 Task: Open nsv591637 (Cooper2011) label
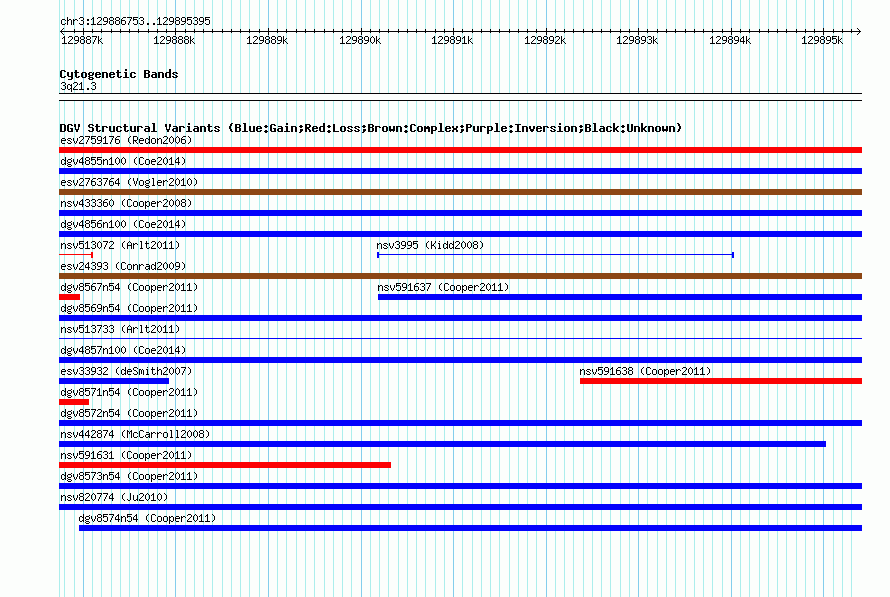(443, 287)
